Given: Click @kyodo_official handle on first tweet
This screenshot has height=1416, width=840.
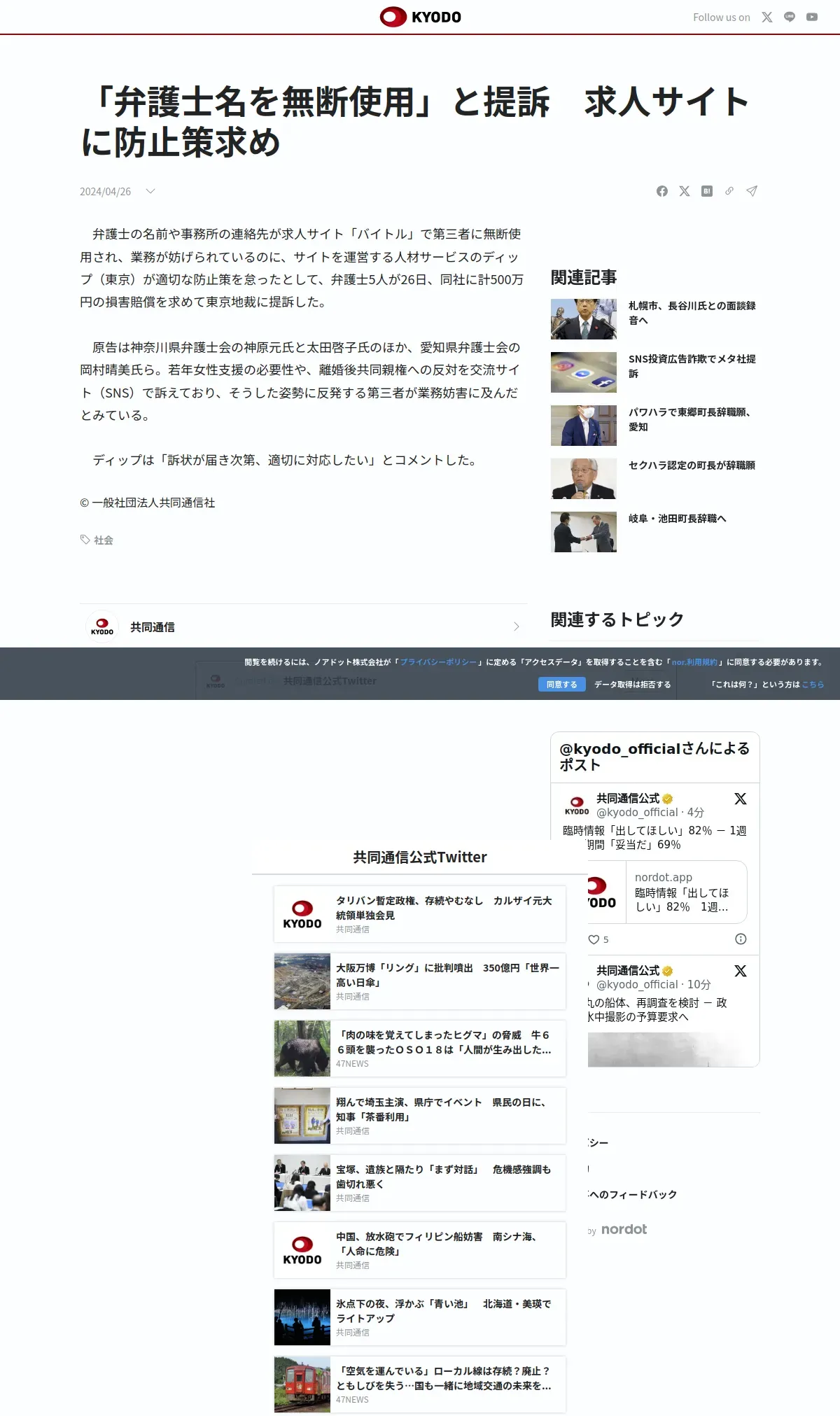Looking at the screenshot, I should click(x=637, y=812).
